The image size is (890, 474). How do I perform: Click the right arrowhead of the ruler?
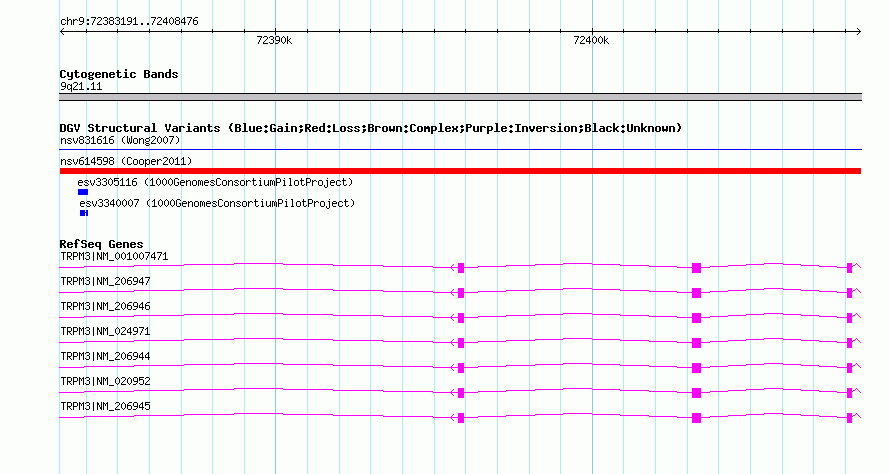click(859, 32)
